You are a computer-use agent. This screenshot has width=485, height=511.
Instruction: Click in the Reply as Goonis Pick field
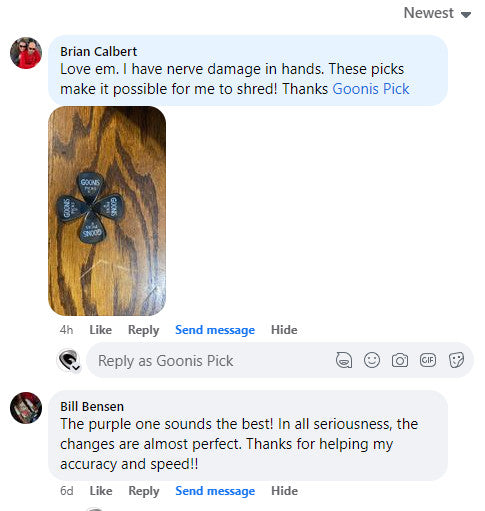(213, 360)
